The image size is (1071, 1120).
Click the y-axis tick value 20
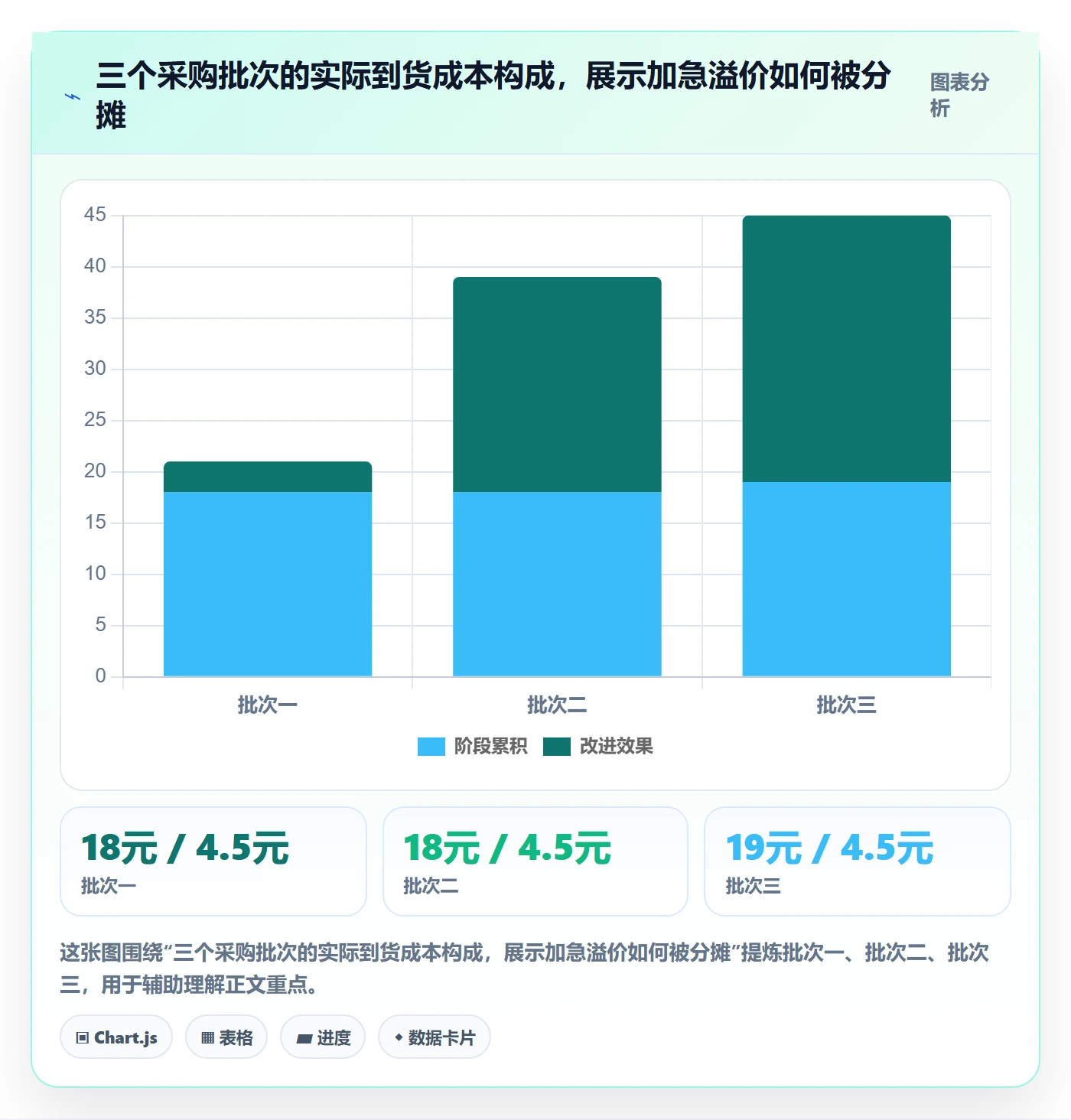click(95, 470)
